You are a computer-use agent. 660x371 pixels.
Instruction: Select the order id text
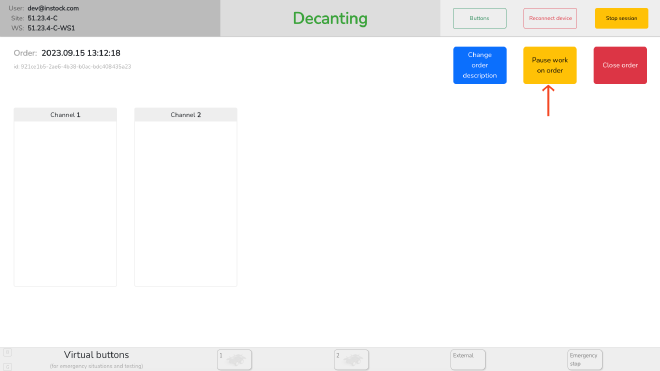(72, 67)
